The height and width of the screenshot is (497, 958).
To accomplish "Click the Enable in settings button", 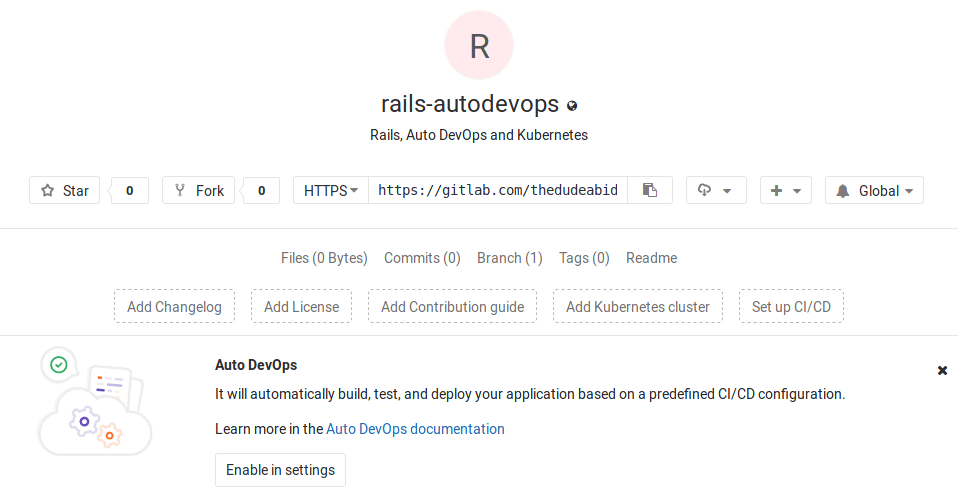I will 280,470.
